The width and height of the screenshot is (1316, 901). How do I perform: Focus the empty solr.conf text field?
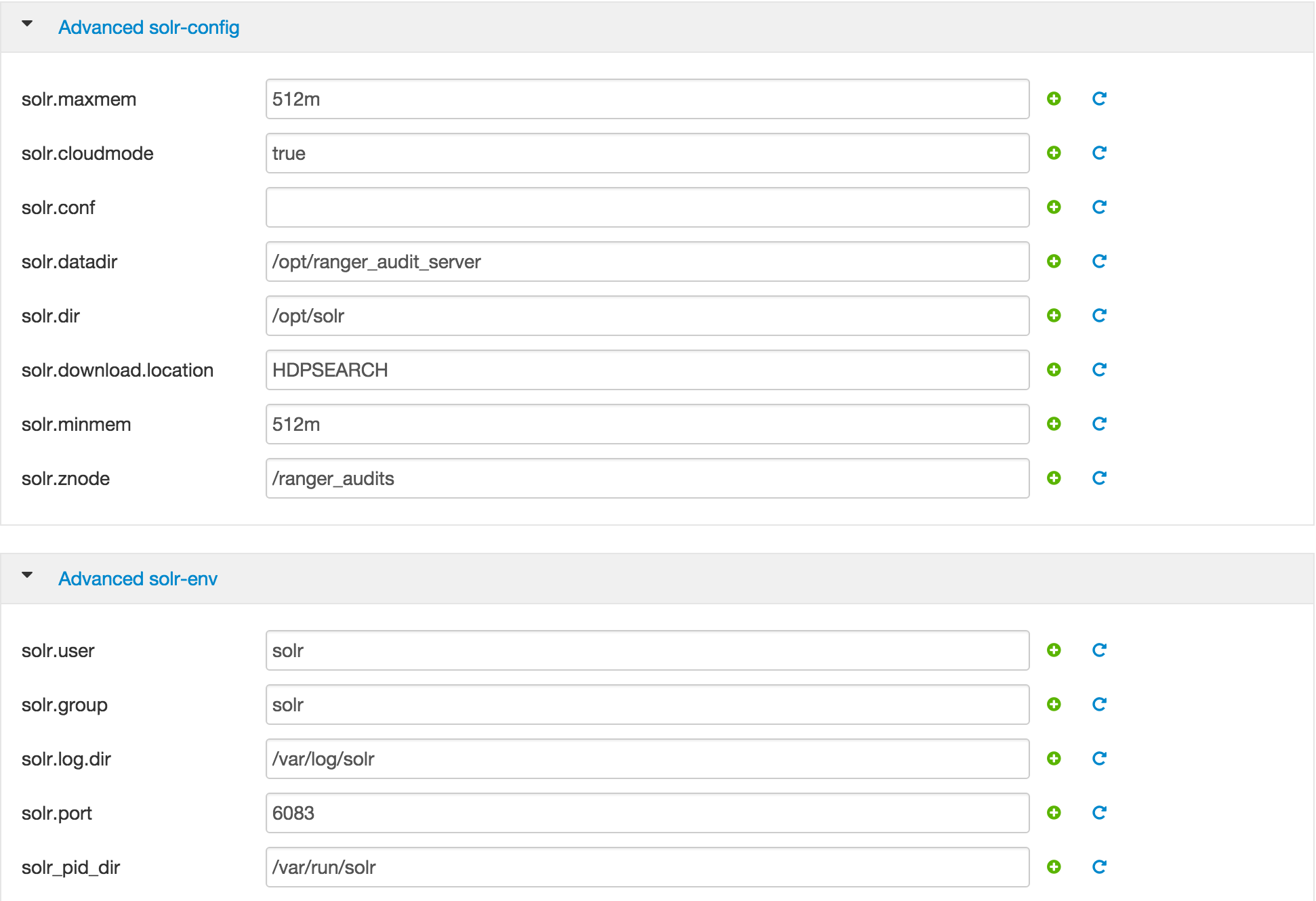coord(647,207)
